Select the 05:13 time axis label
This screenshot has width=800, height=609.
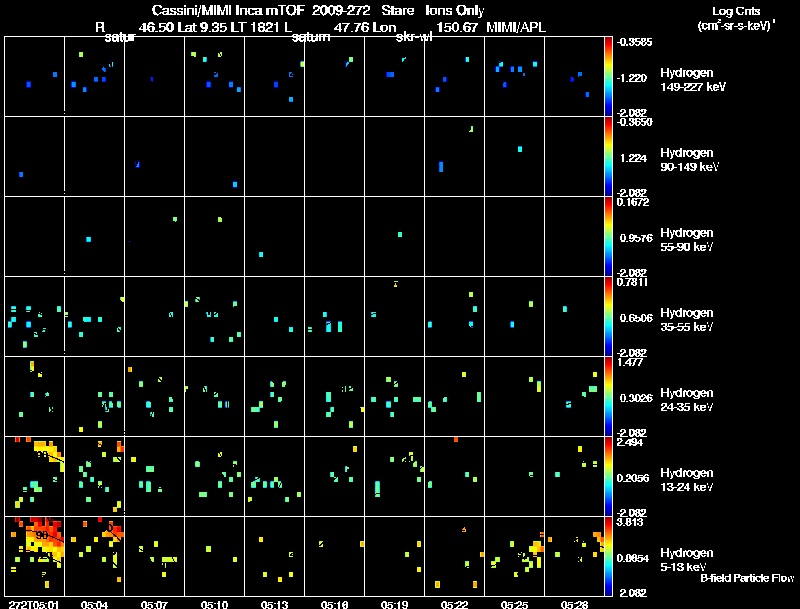click(x=274, y=604)
